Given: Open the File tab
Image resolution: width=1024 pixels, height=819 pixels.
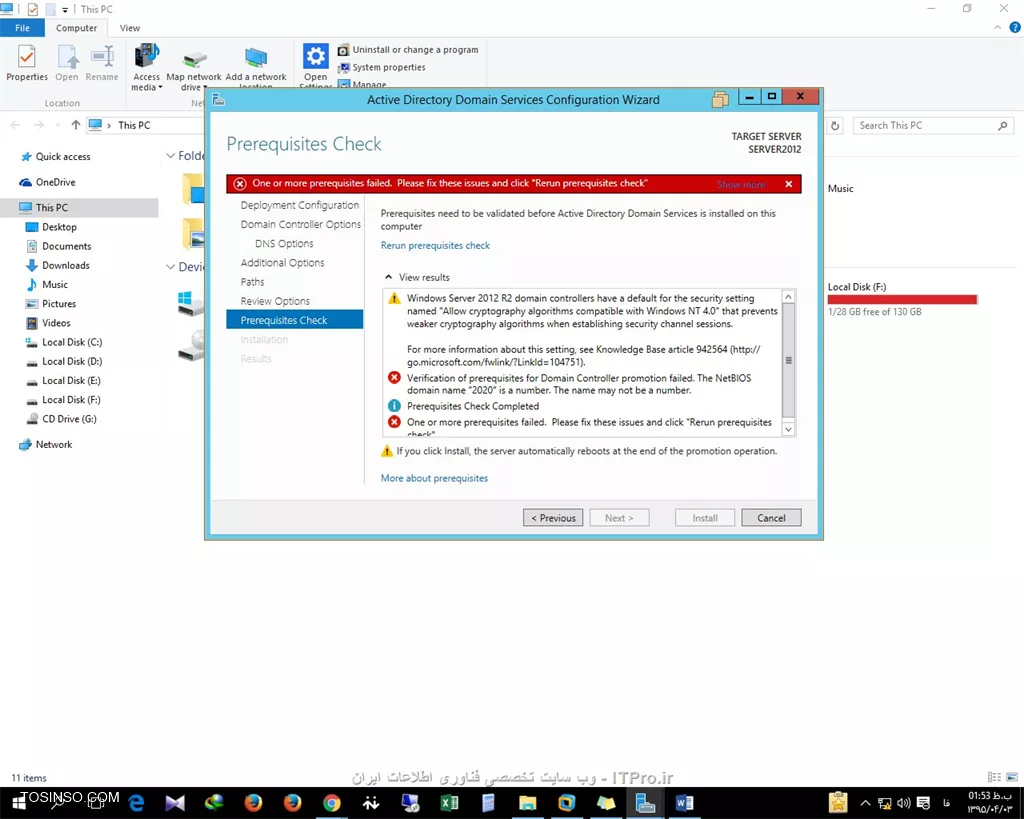Looking at the screenshot, I should click(22, 28).
